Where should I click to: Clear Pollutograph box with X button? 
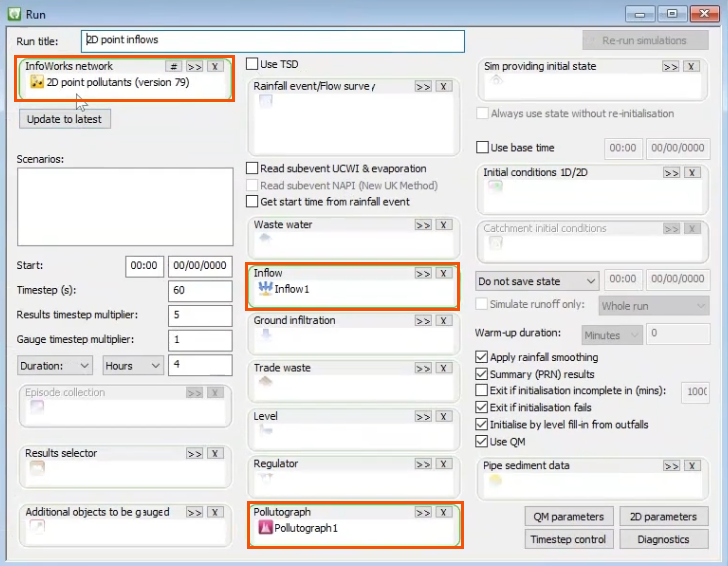(x=443, y=512)
